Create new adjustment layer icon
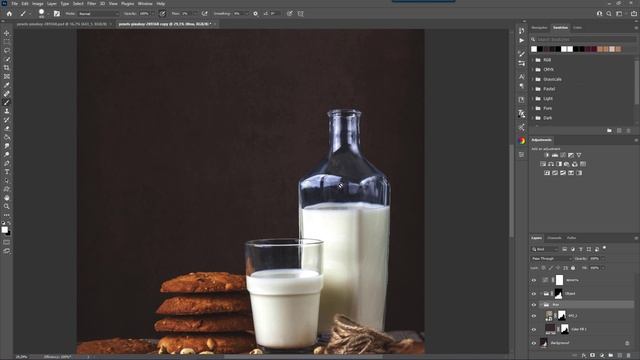 (602, 356)
